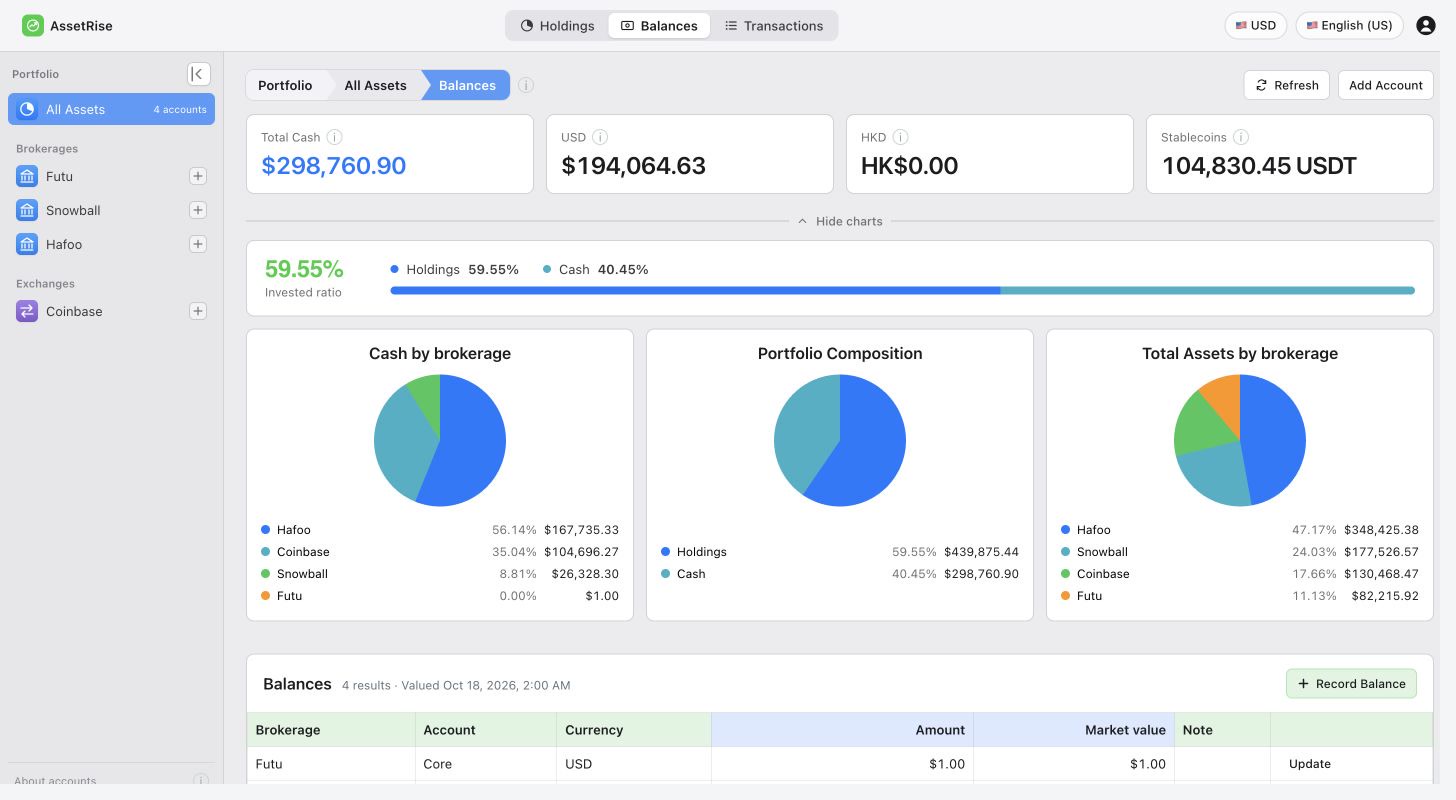Screen dimensions: 1456x800
Task: Click the Portfolio Composition pie chart
Action: click(840, 440)
